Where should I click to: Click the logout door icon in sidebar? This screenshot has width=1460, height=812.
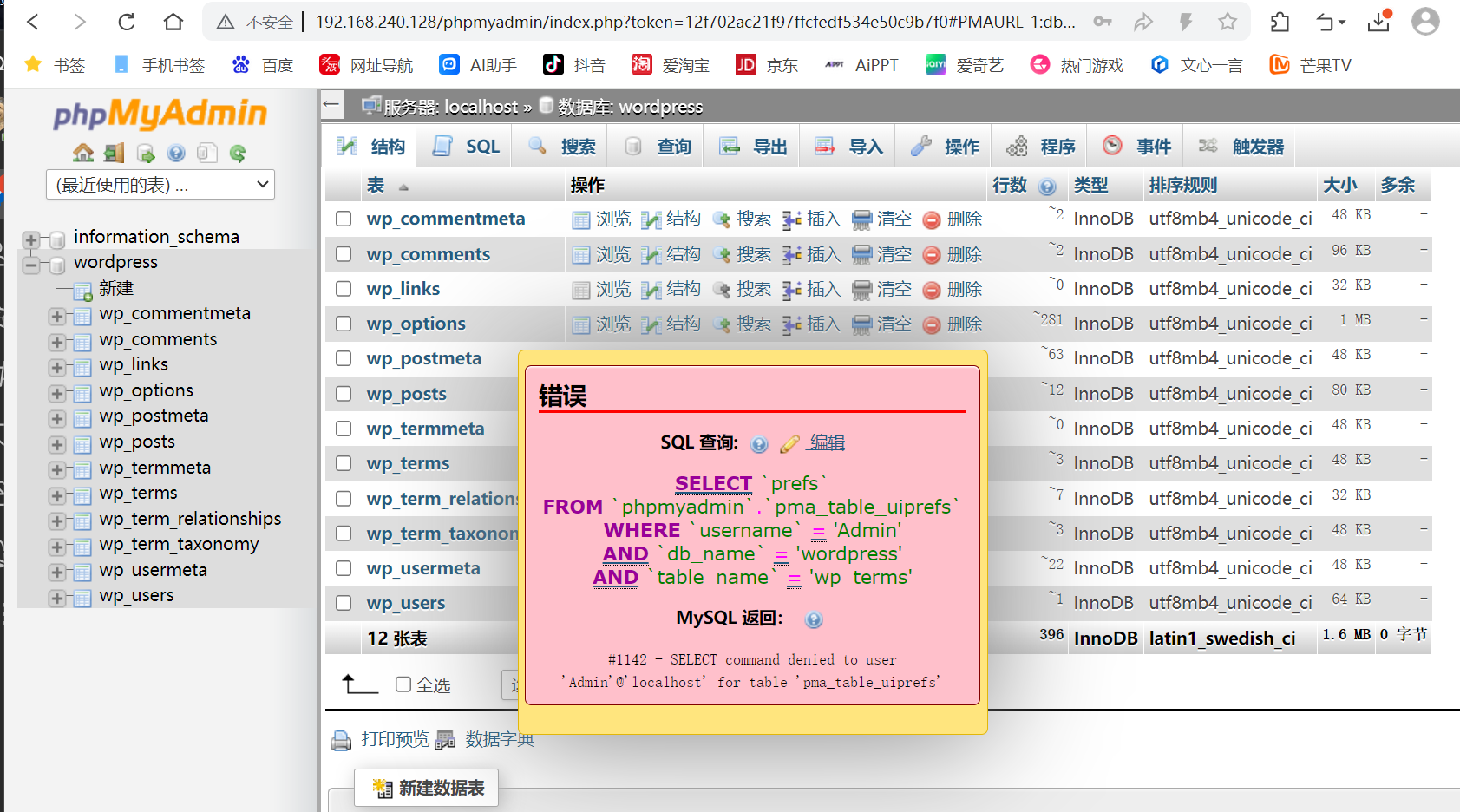pyautogui.click(x=114, y=154)
